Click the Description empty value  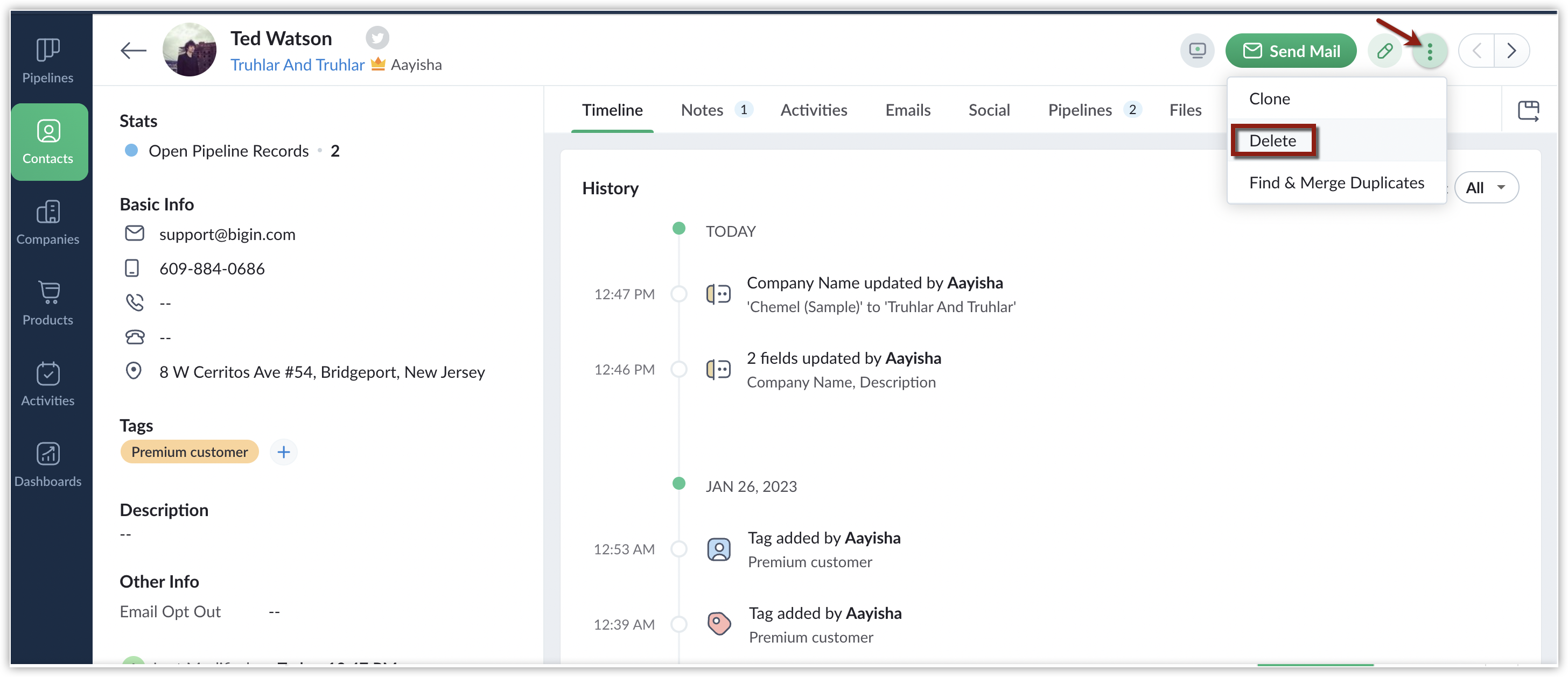tap(125, 534)
